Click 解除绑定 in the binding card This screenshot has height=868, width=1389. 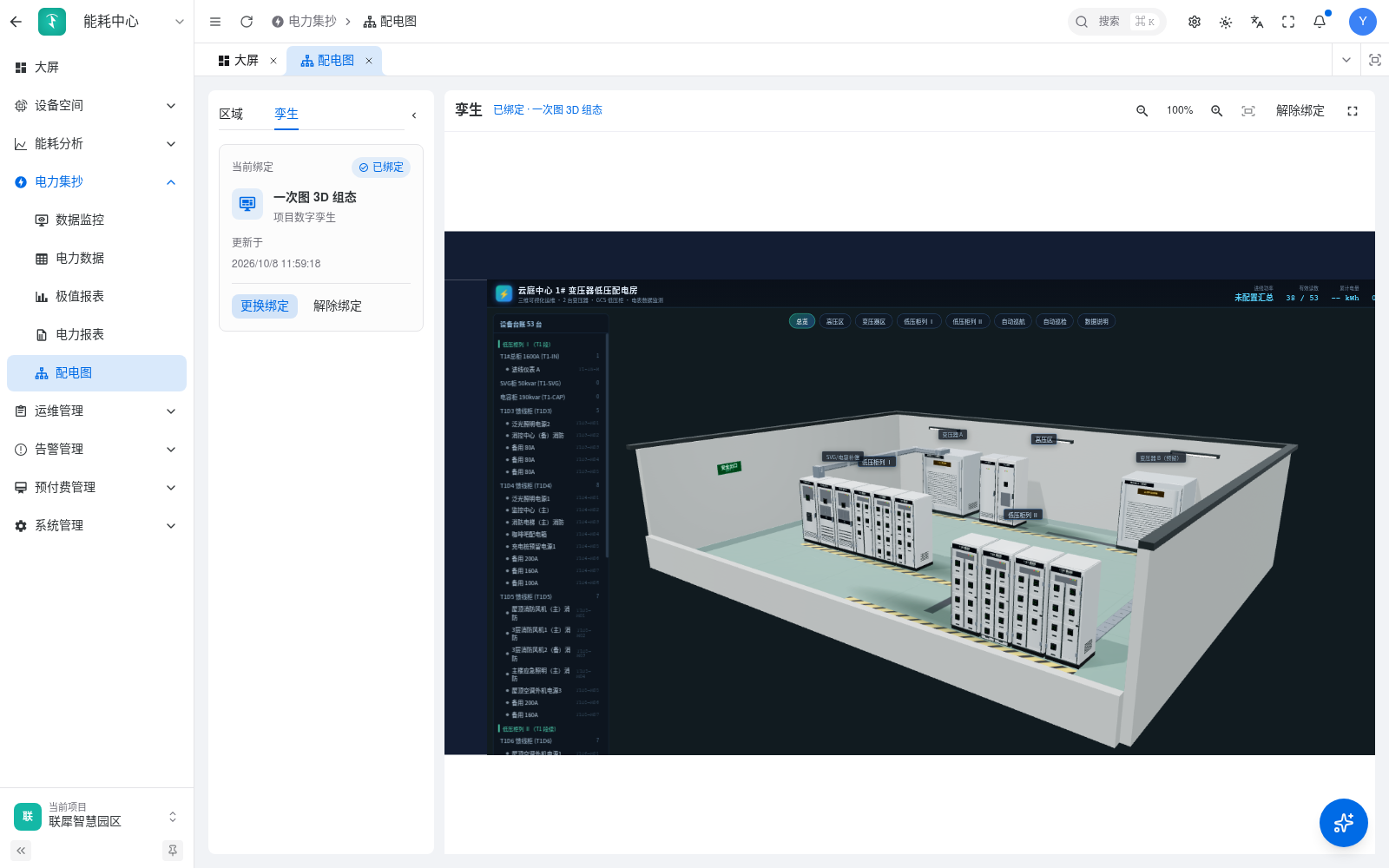338,306
